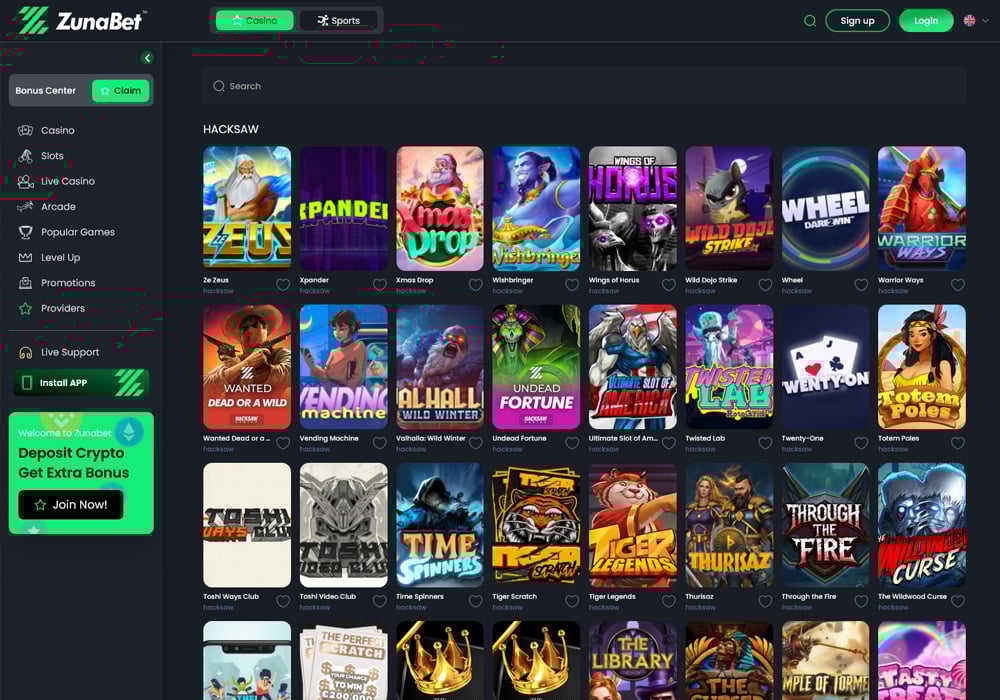Switch to the Sports tab

point(339,19)
